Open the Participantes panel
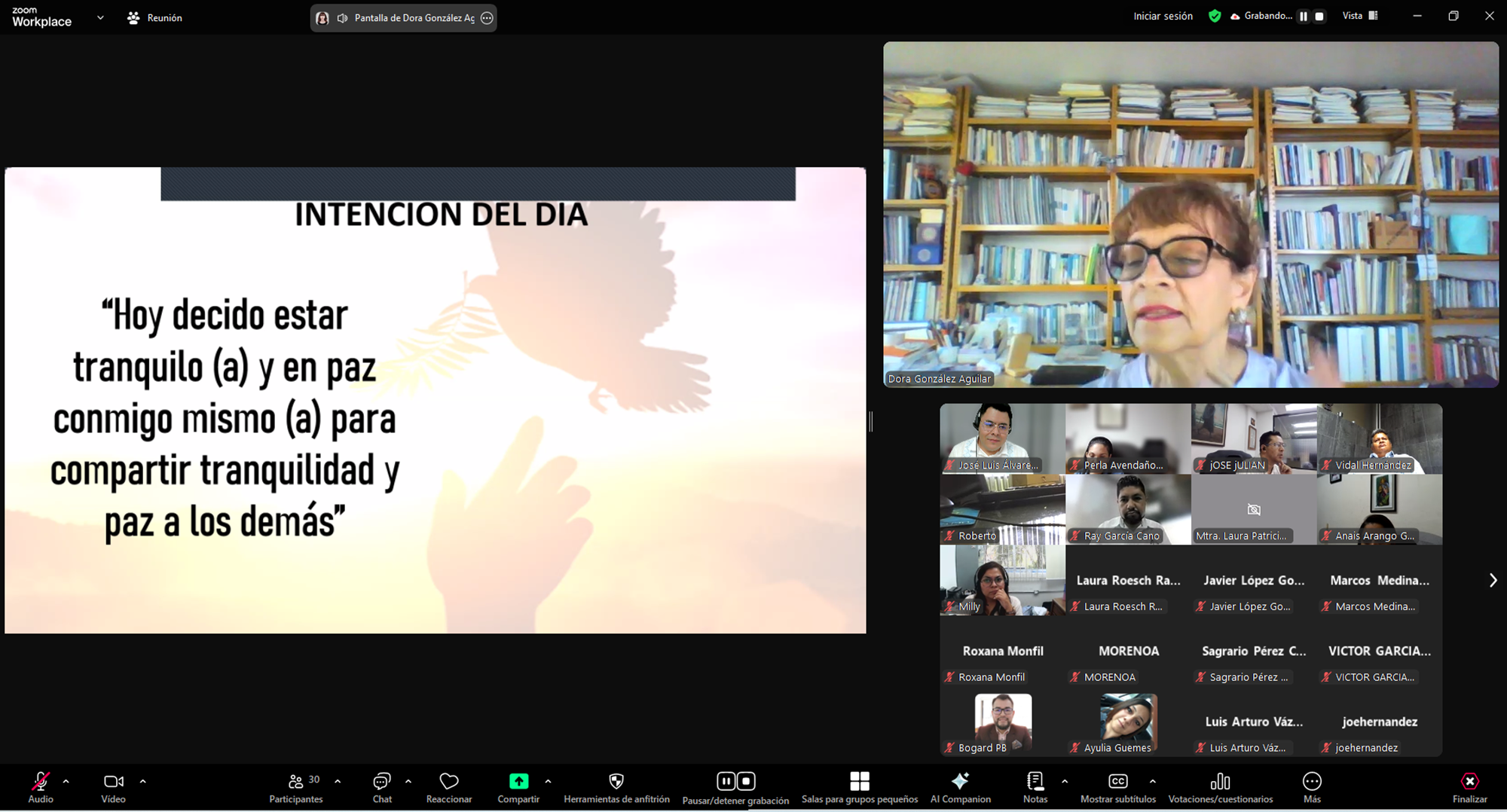Image resolution: width=1507 pixels, height=812 pixels. point(296,786)
